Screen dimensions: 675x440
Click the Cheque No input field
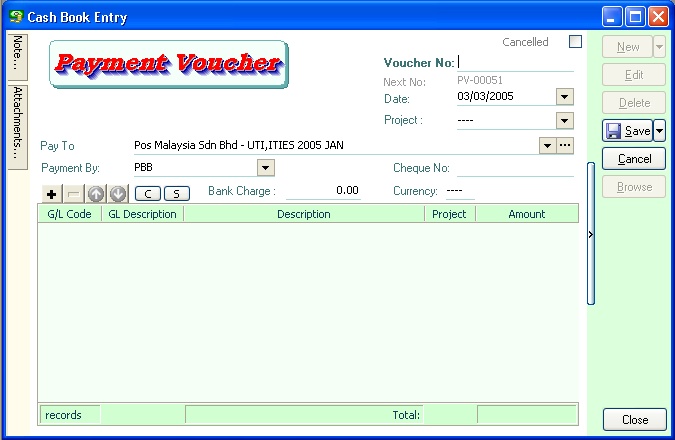pos(514,168)
